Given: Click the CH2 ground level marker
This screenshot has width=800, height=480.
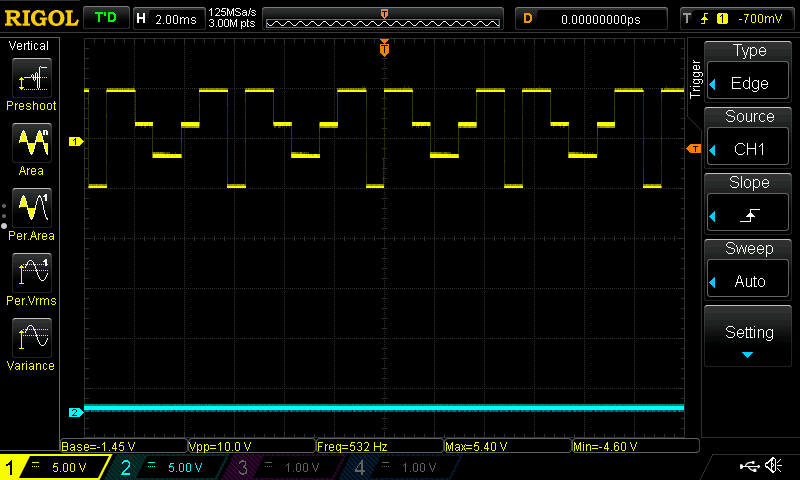Looking at the screenshot, I should [x=76, y=412].
